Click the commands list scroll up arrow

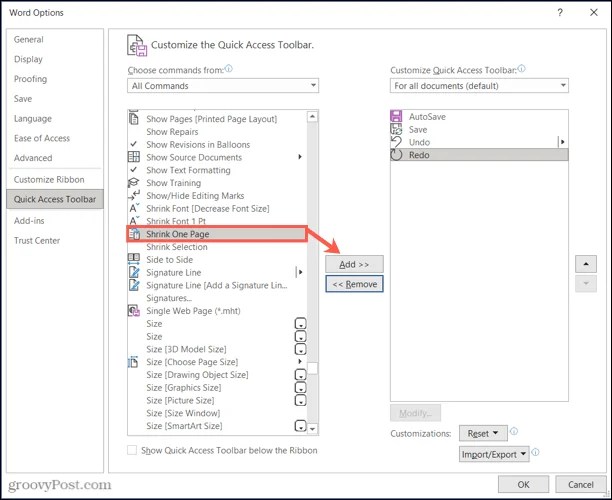312,116
